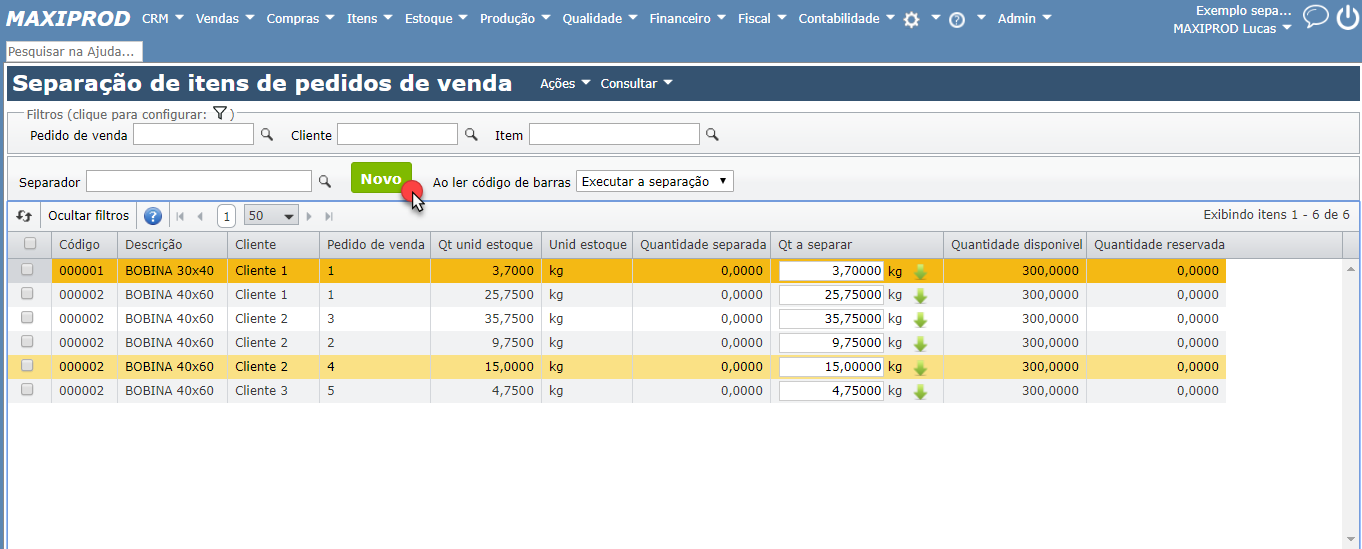Sort by Qt a separar column header
The image size is (1362, 549).
coord(857,244)
